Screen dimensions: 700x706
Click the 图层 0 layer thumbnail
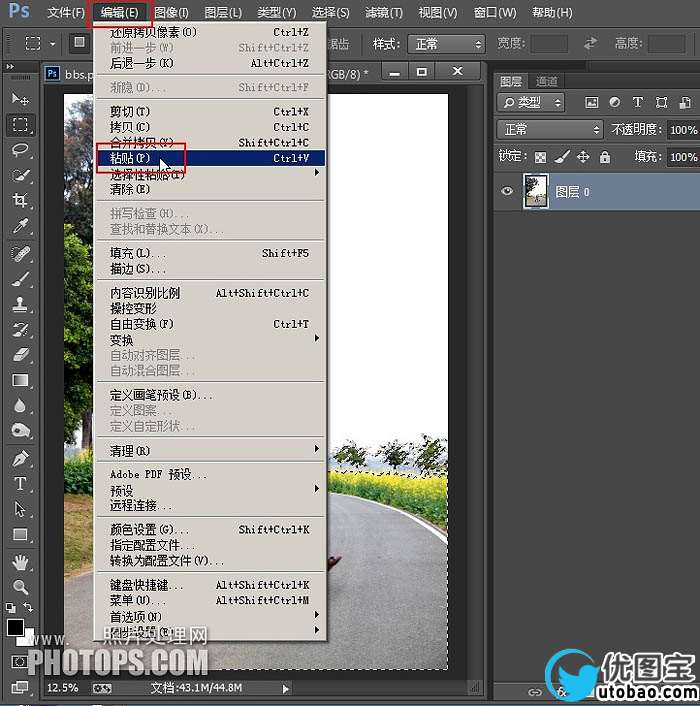click(535, 191)
